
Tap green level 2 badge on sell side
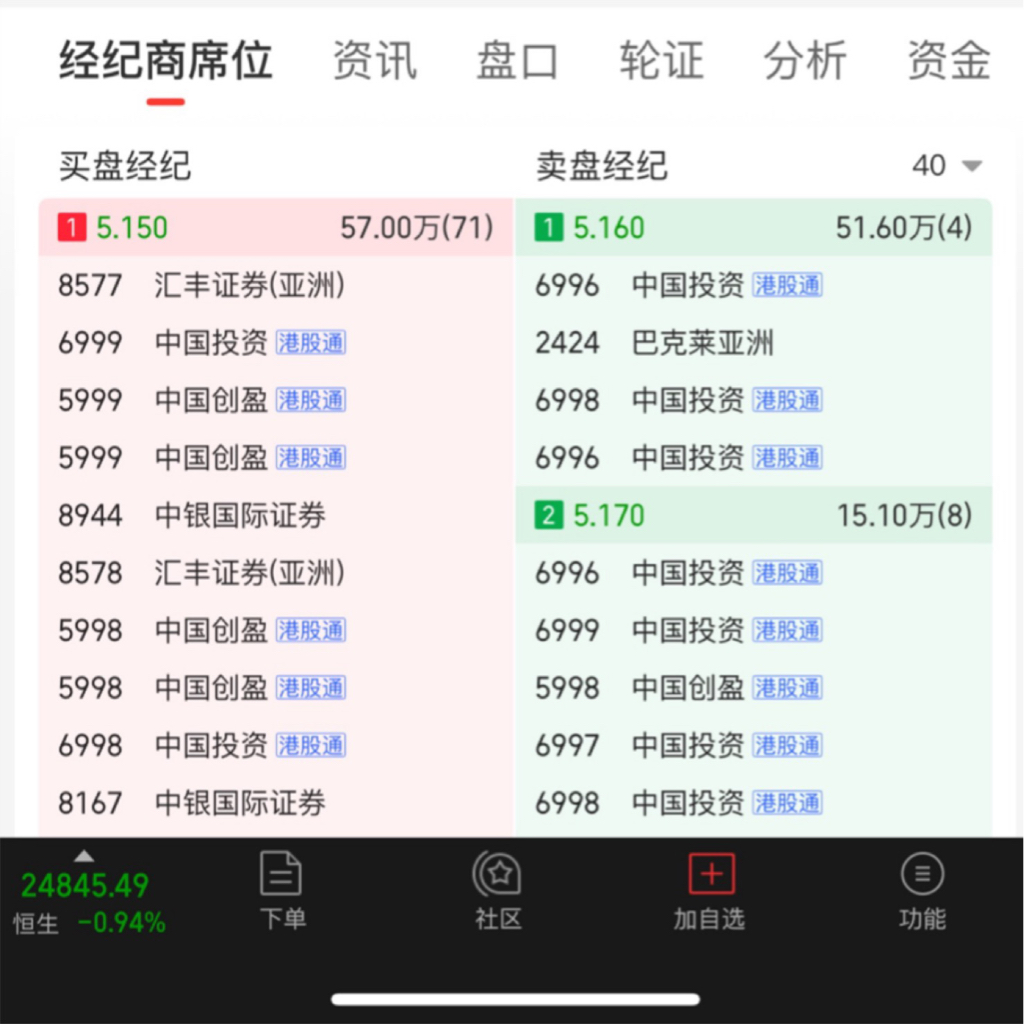pos(549,515)
